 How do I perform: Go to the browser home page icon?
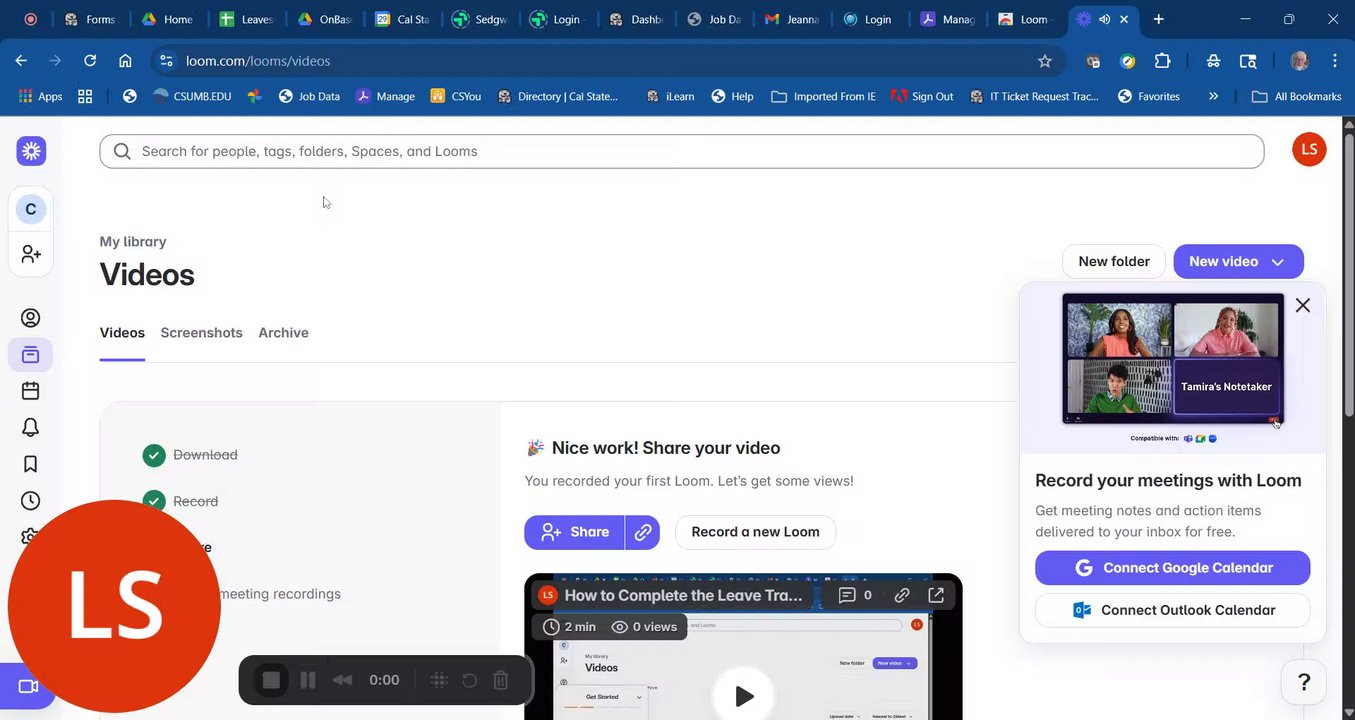coord(125,61)
